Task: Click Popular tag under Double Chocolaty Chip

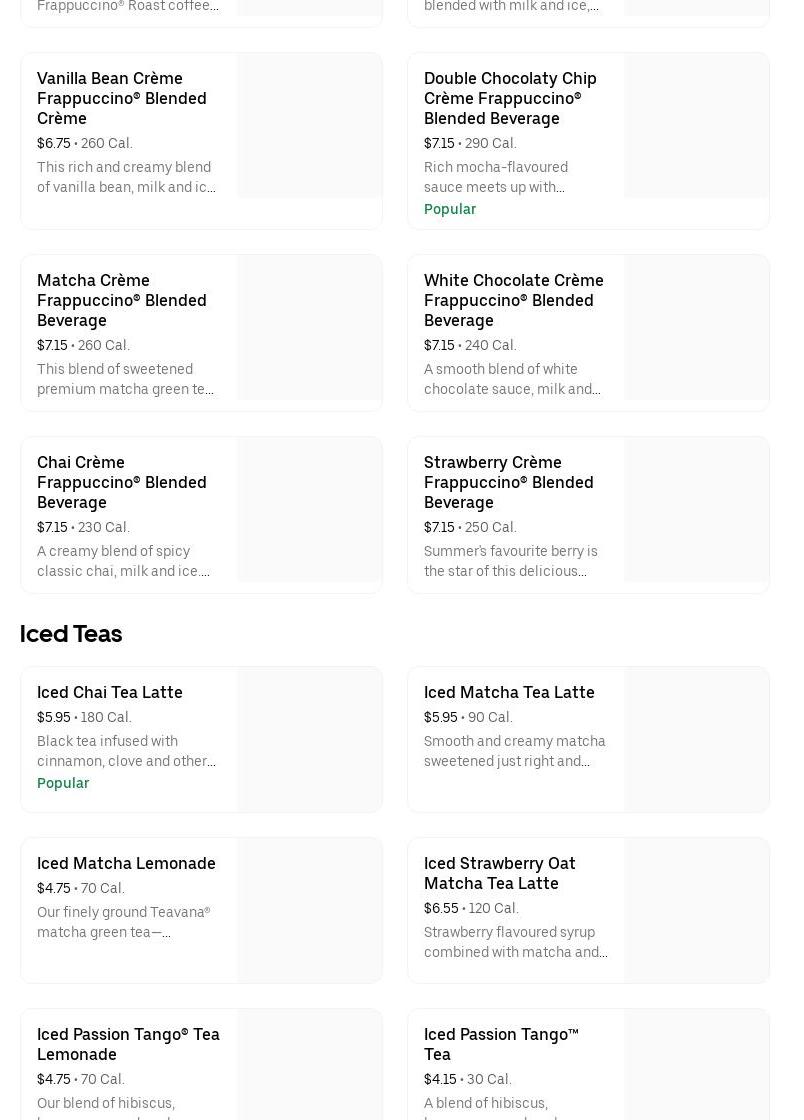Action: click(450, 209)
